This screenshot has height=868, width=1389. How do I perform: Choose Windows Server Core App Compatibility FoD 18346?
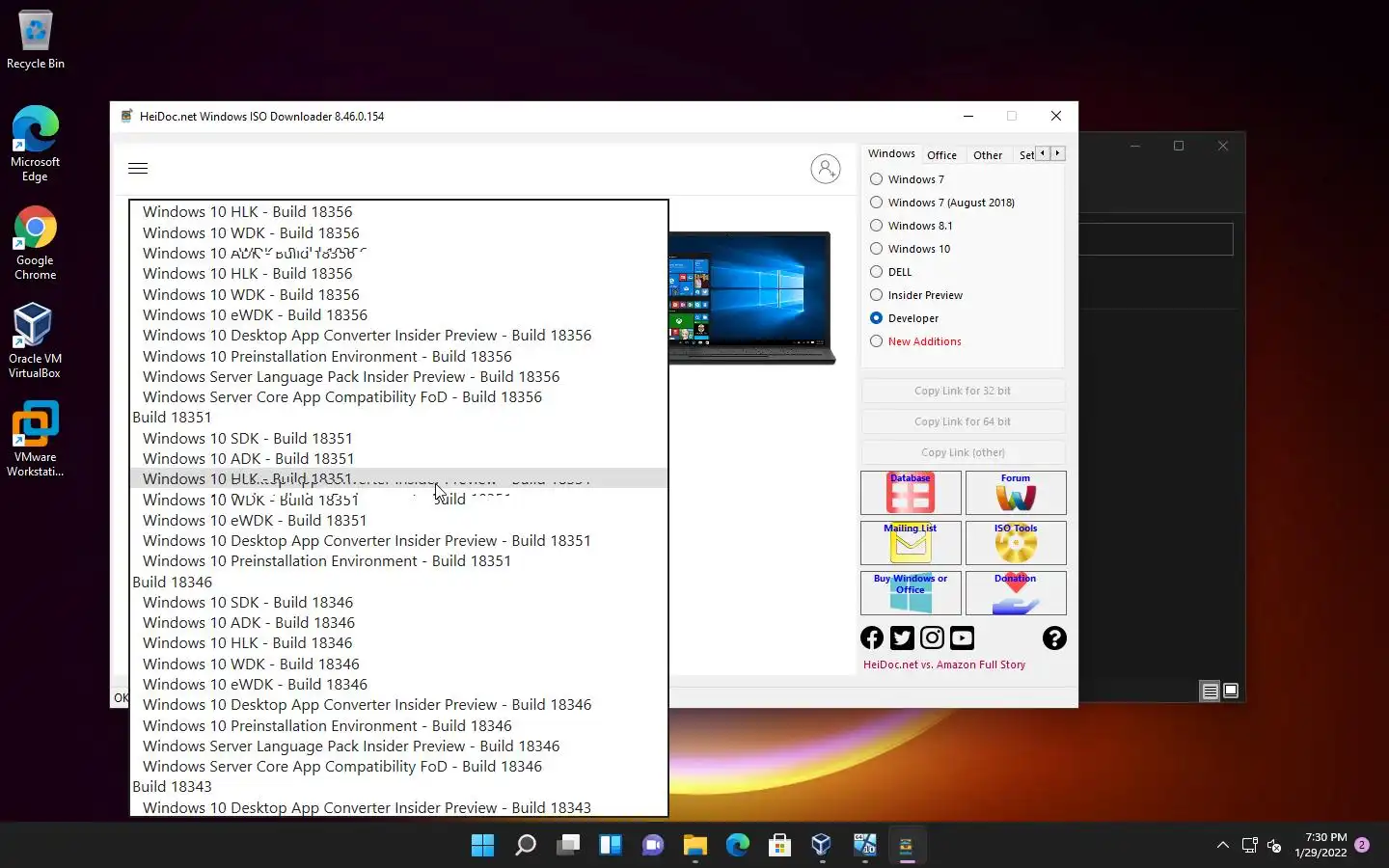(x=398, y=767)
